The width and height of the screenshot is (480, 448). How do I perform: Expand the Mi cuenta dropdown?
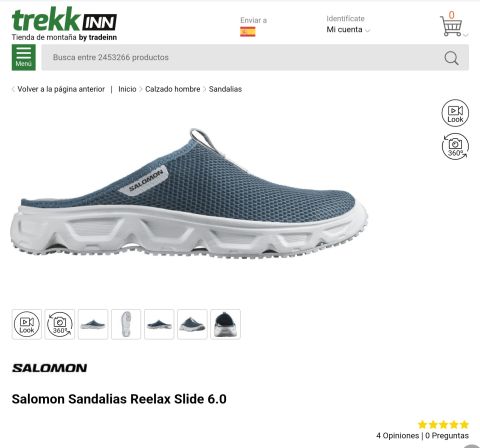coord(348,30)
